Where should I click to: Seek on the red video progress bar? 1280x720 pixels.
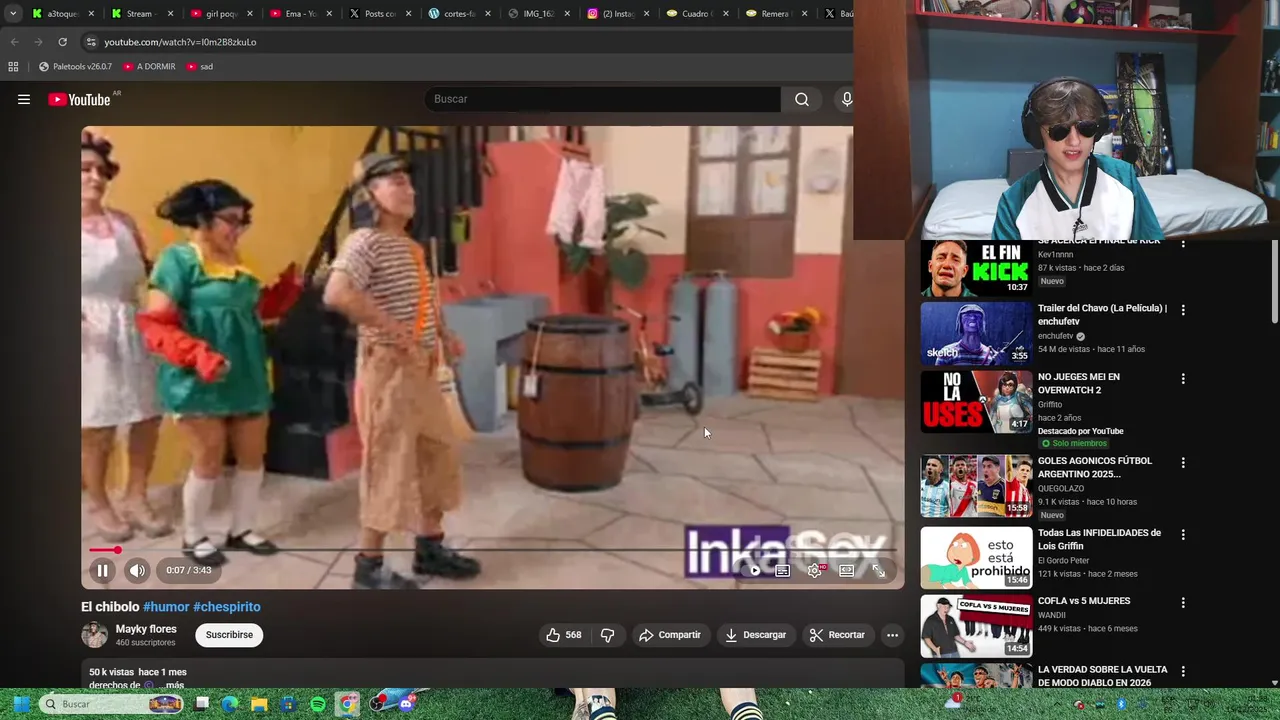coord(492,550)
